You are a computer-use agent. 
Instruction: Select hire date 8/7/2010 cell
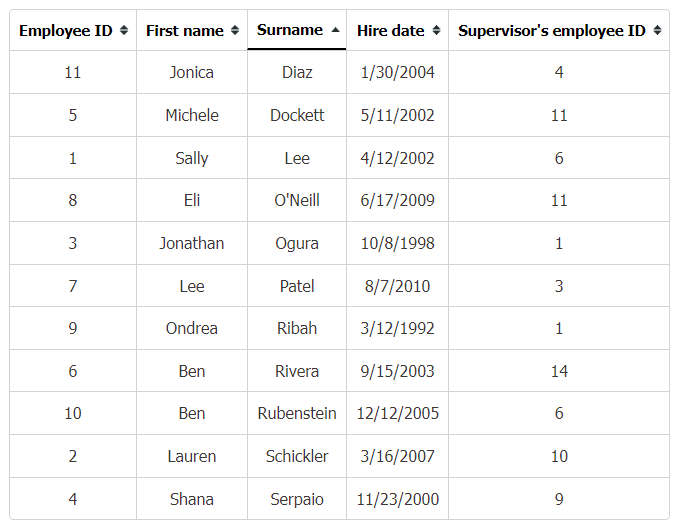click(x=398, y=286)
